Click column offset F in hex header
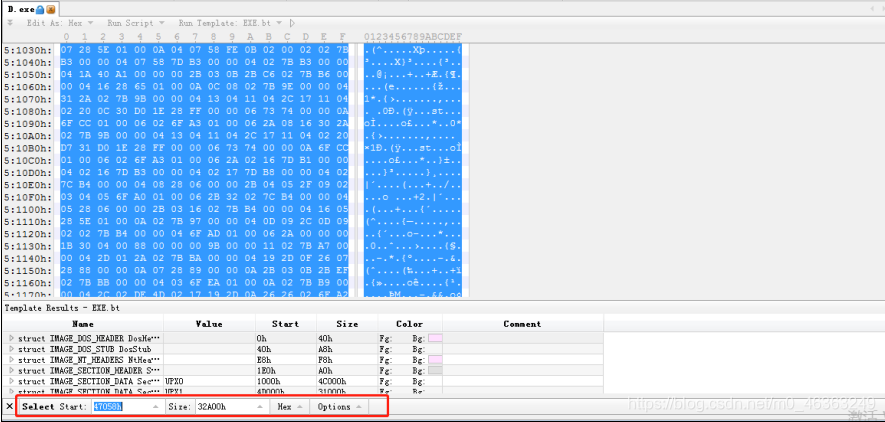 (342, 37)
